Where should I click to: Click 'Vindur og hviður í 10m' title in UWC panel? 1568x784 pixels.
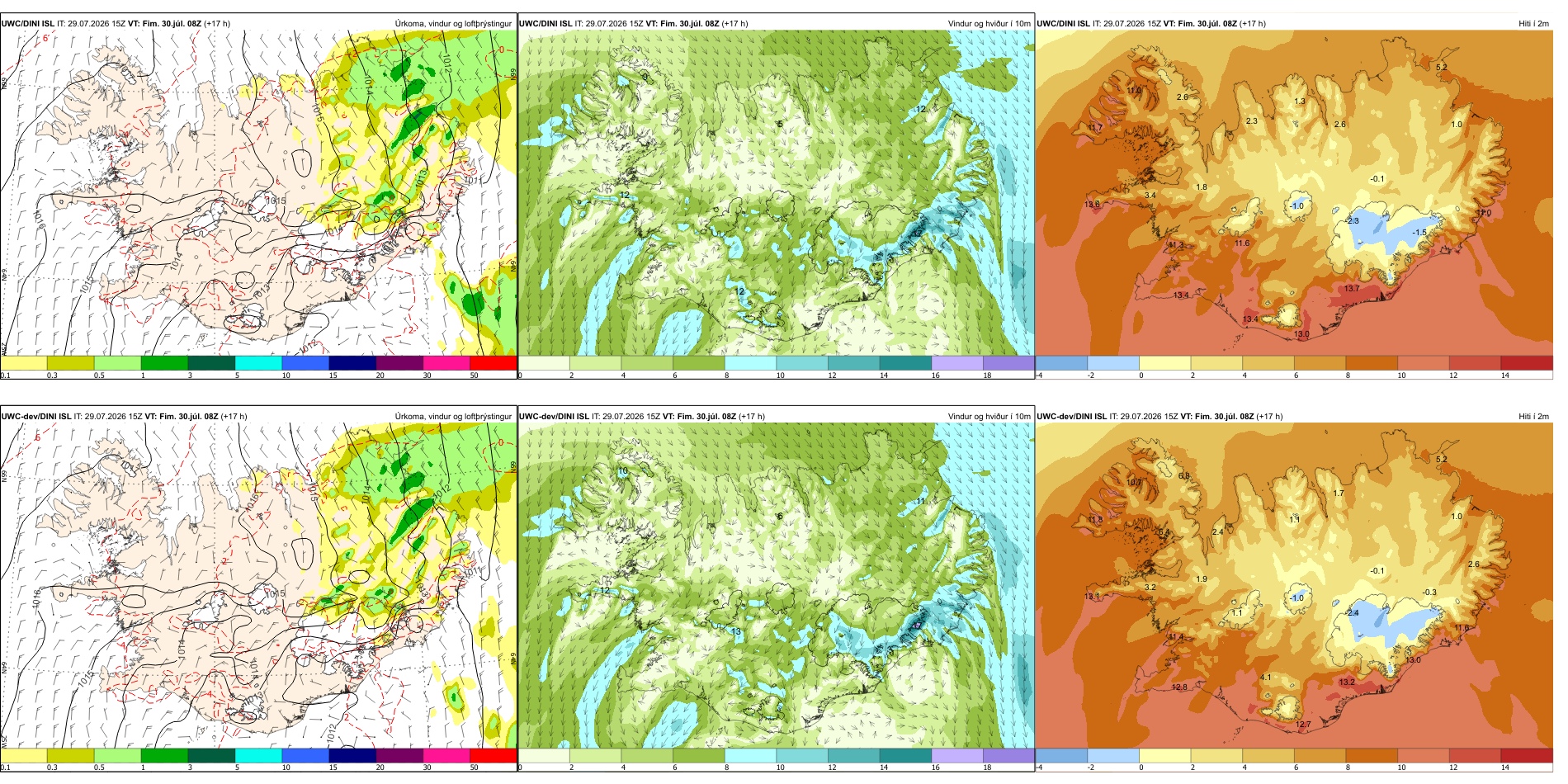tap(989, 24)
